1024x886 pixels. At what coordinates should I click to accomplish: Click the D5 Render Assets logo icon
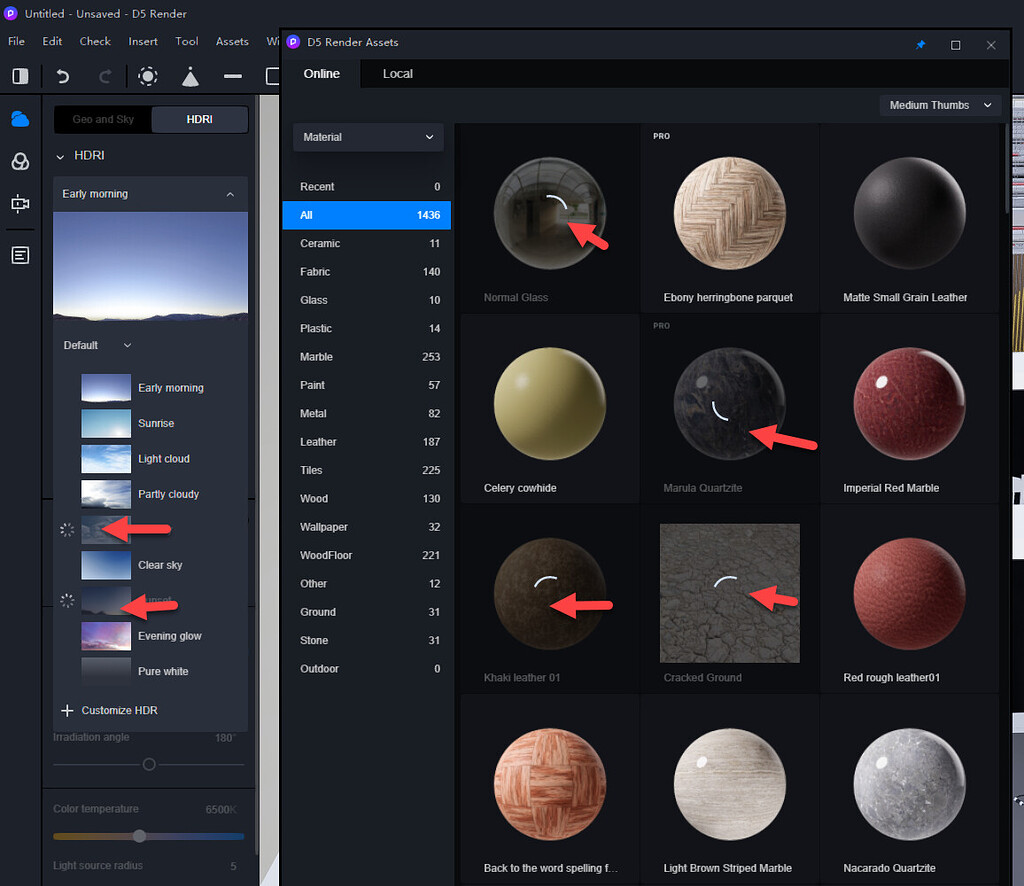[x=293, y=42]
